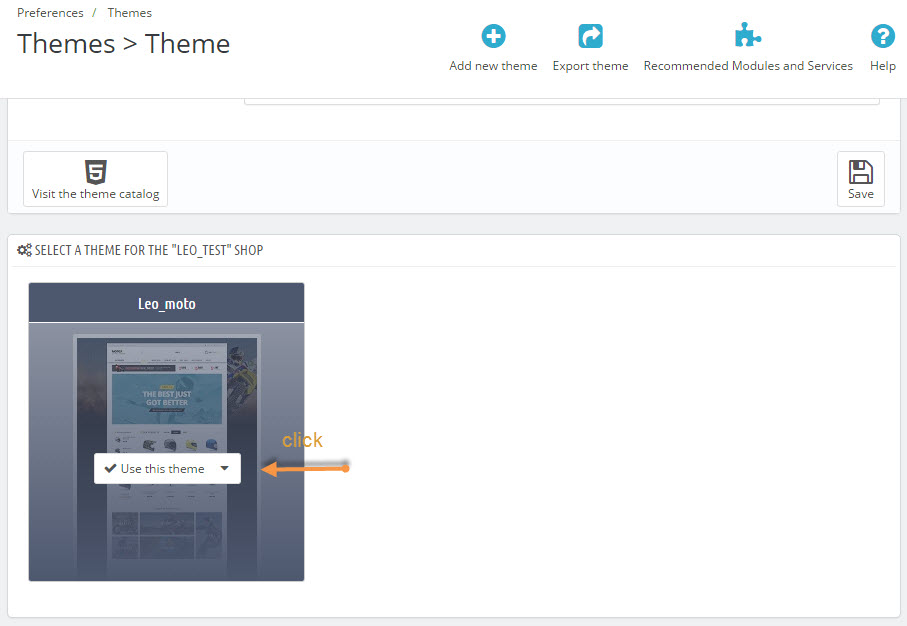Click the HTML5 theme catalog icon
This screenshot has height=626, width=907.
(95, 172)
